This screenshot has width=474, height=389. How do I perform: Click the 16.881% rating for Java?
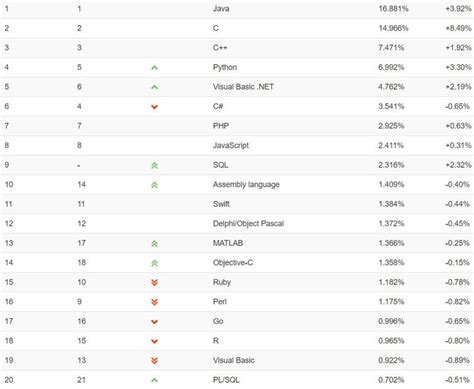tap(393, 9)
